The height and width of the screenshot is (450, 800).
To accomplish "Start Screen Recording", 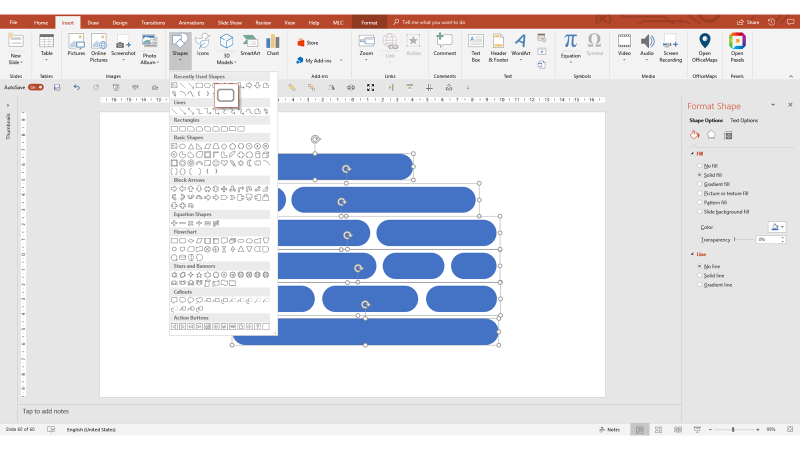I will tap(670, 48).
